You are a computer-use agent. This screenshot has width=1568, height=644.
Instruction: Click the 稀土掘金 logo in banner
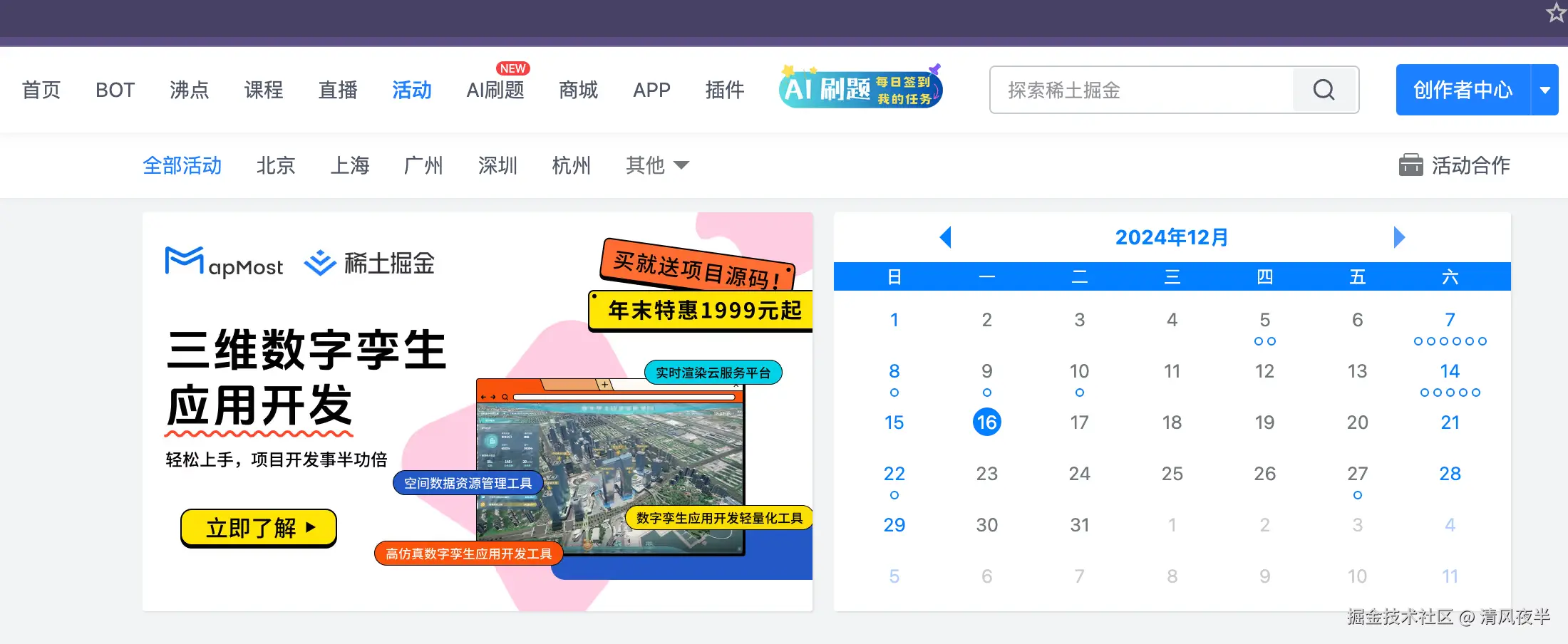[x=369, y=263]
